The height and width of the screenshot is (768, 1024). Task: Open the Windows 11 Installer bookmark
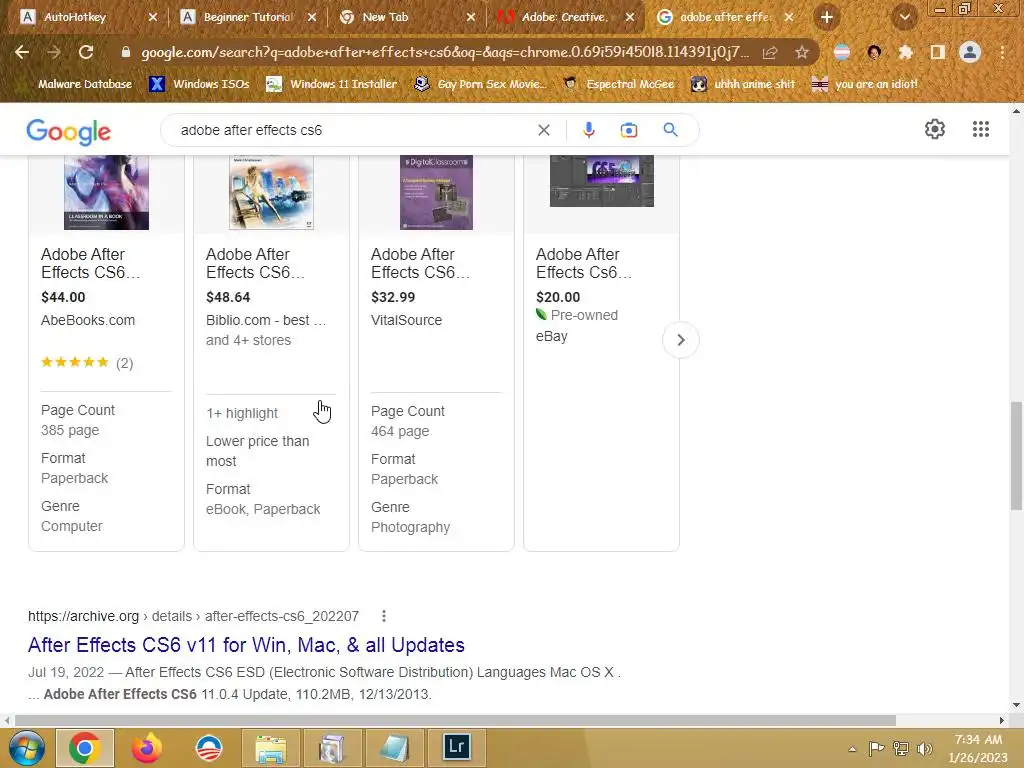pos(332,84)
